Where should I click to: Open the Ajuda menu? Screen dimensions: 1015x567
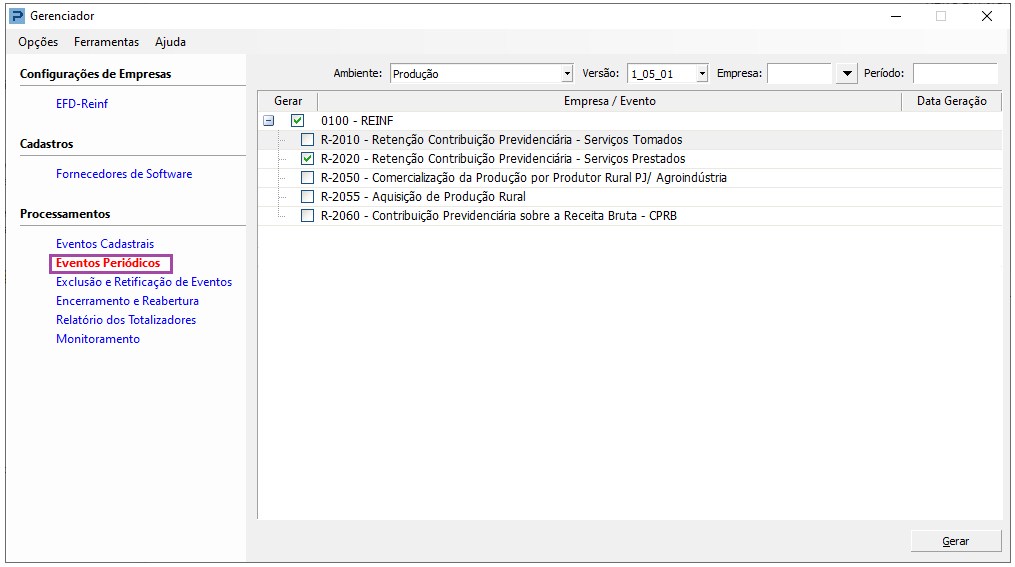[170, 42]
